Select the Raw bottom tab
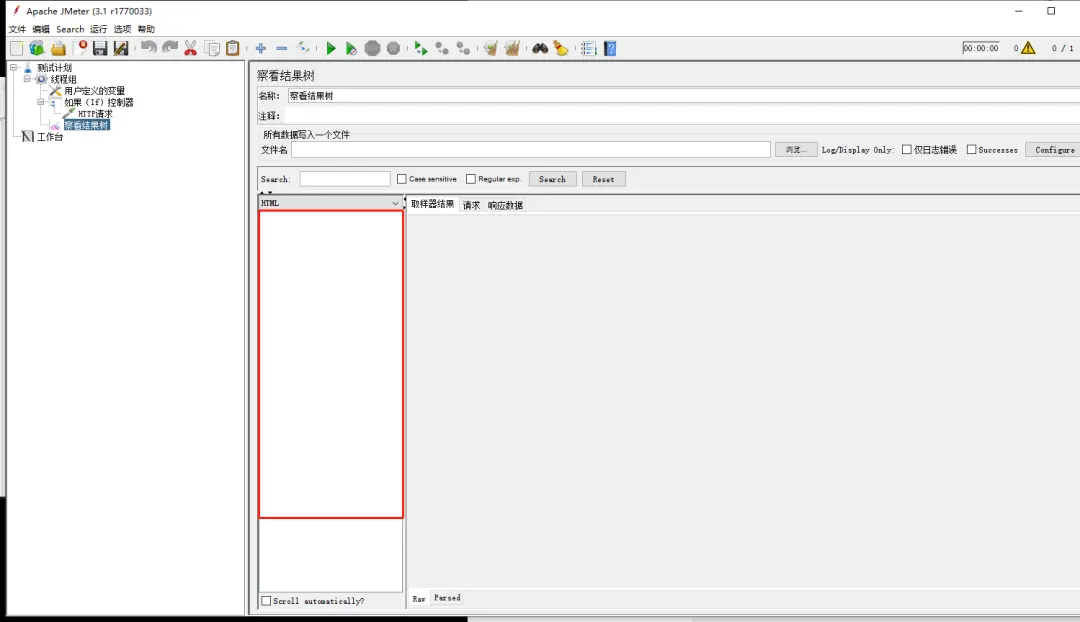Screen dimensions: 1080x622 (x=419, y=599)
